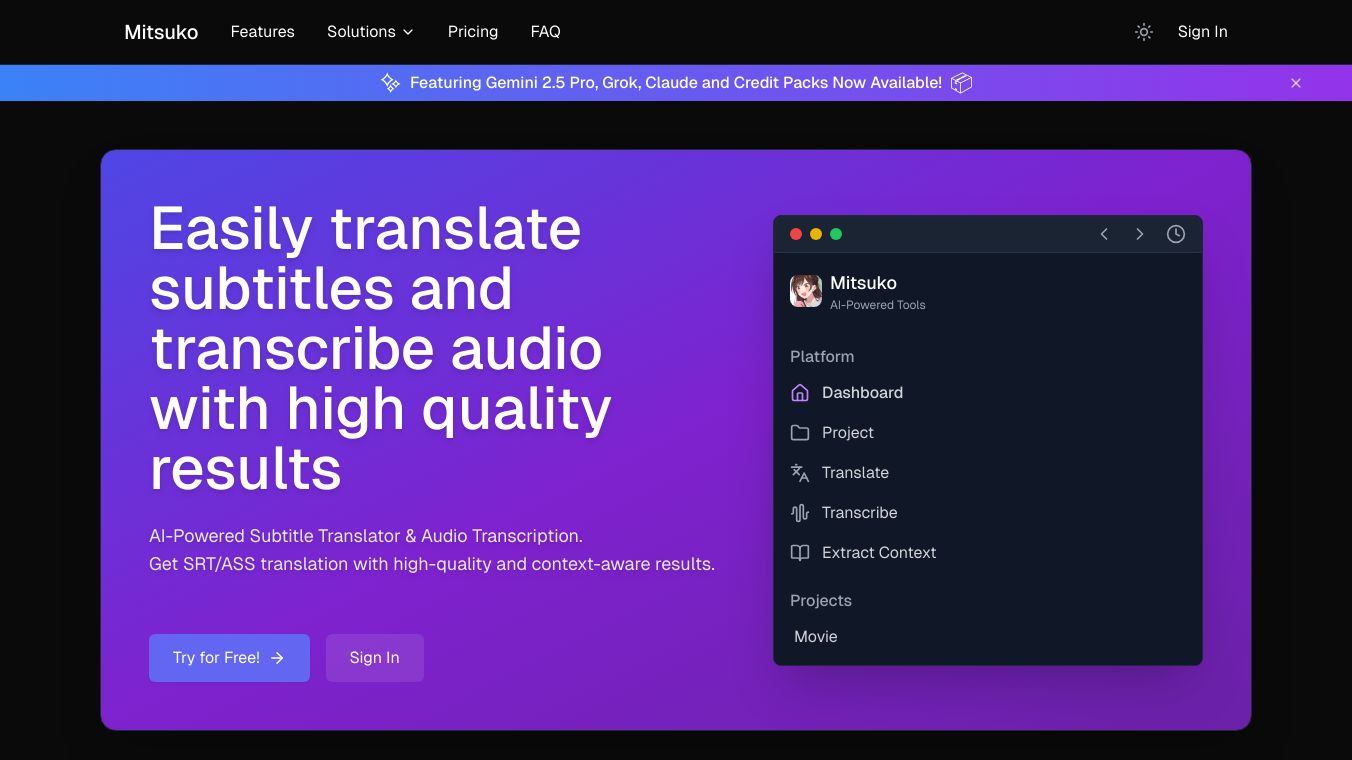Image resolution: width=1352 pixels, height=760 pixels.
Task: Click the Platform section label
Action: (822, 357)
